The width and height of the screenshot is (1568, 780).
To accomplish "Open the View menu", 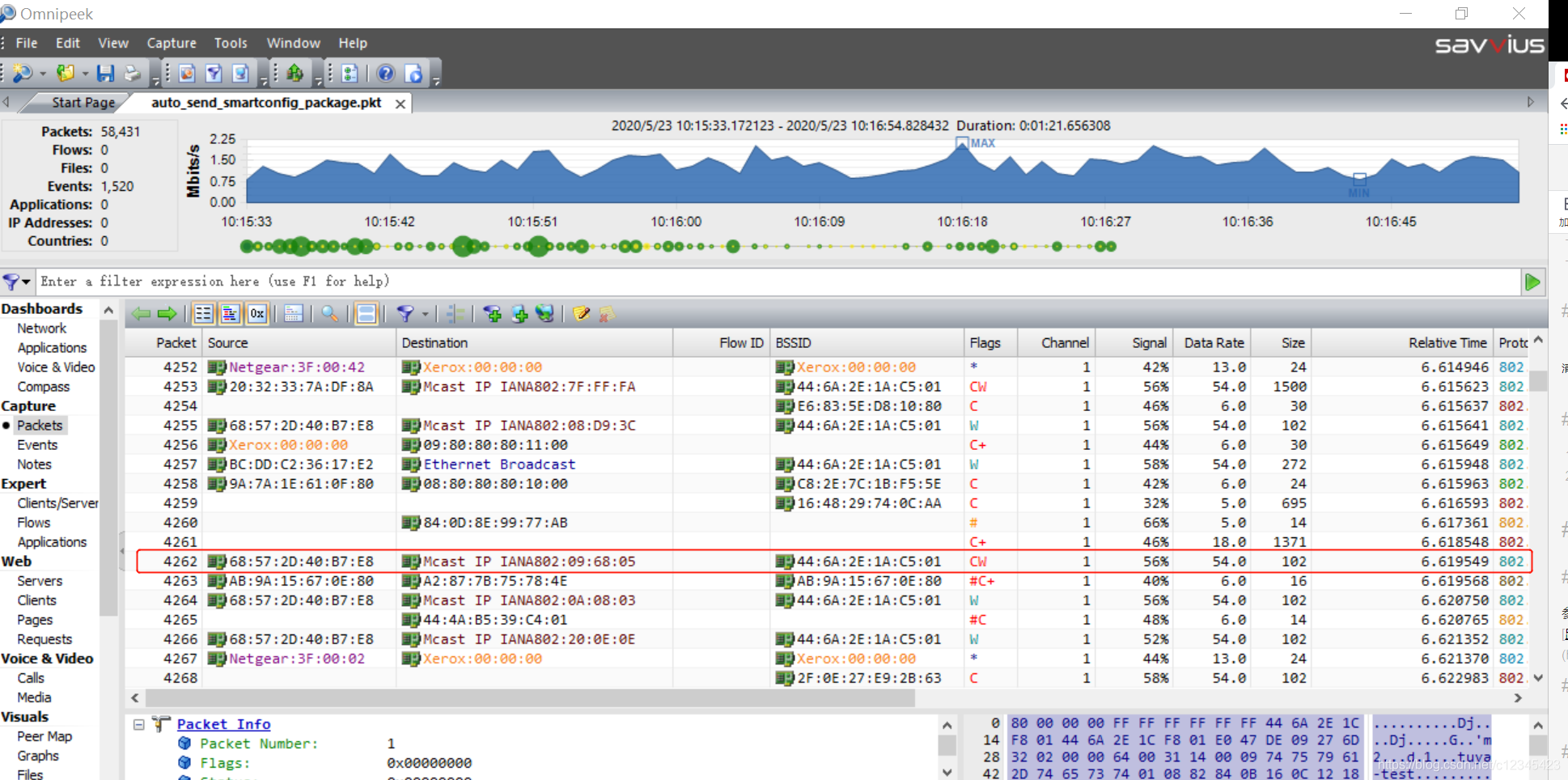I will point(113,43).
